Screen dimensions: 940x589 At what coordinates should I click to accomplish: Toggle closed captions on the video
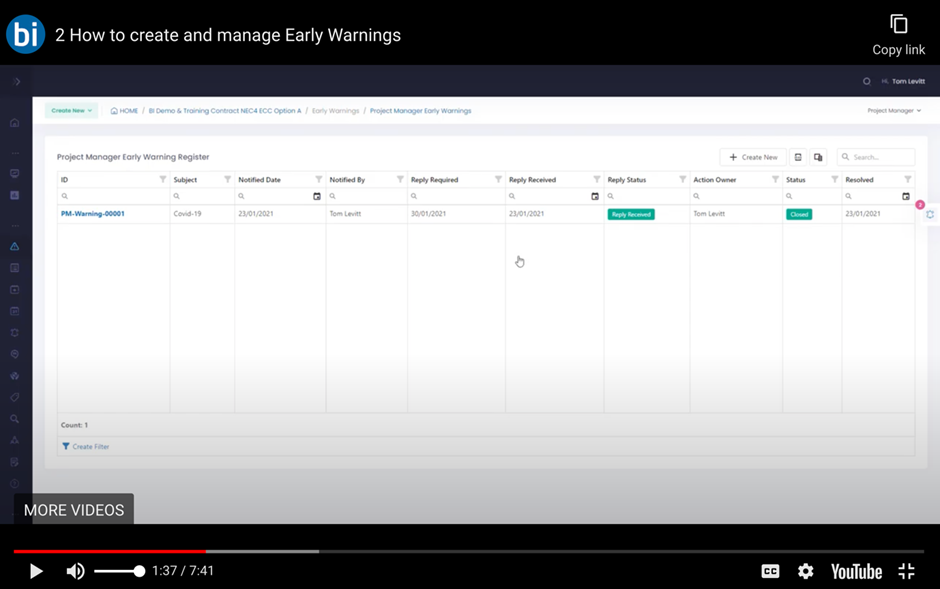770,571
